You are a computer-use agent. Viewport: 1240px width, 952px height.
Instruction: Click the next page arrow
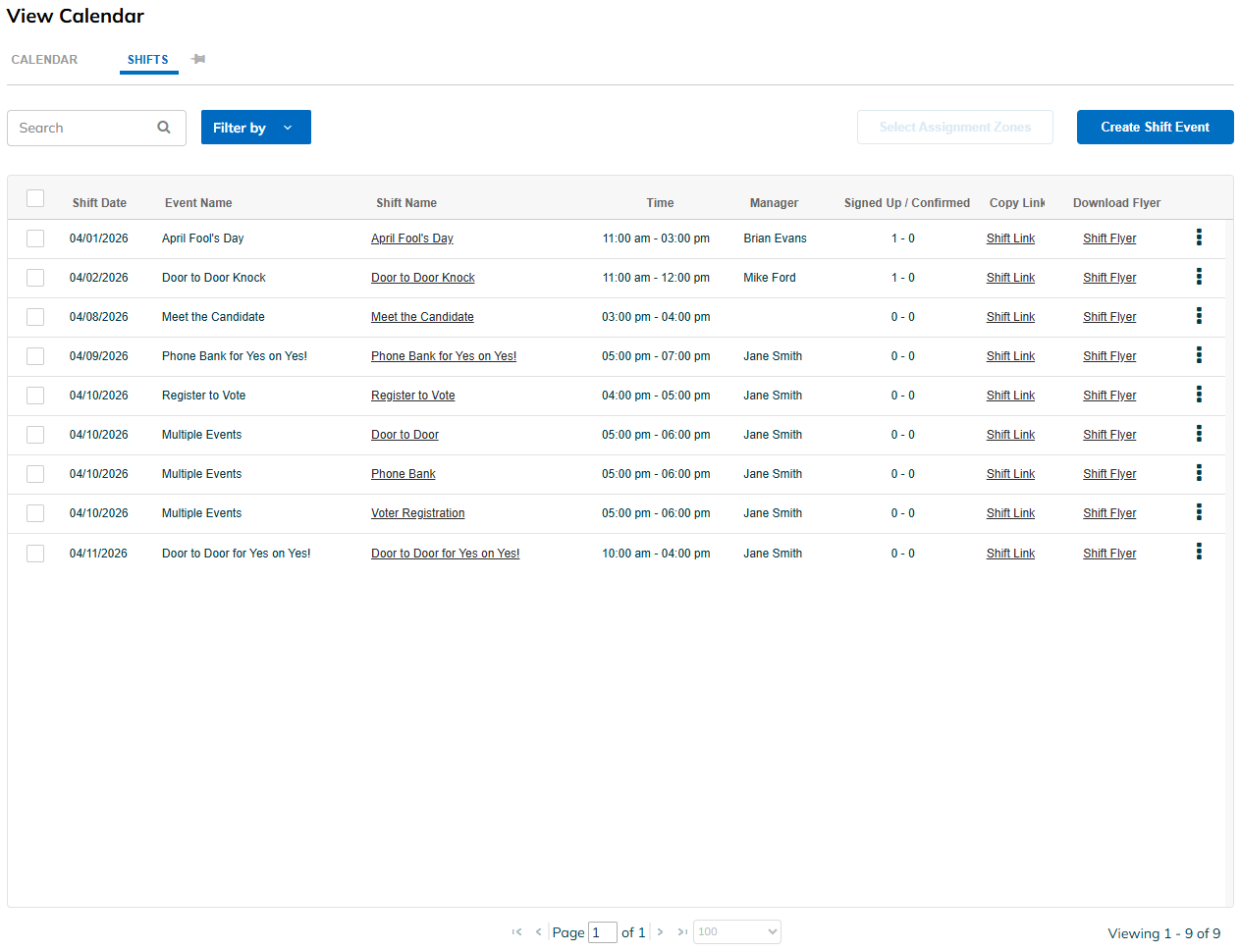[x=661, y=932]
